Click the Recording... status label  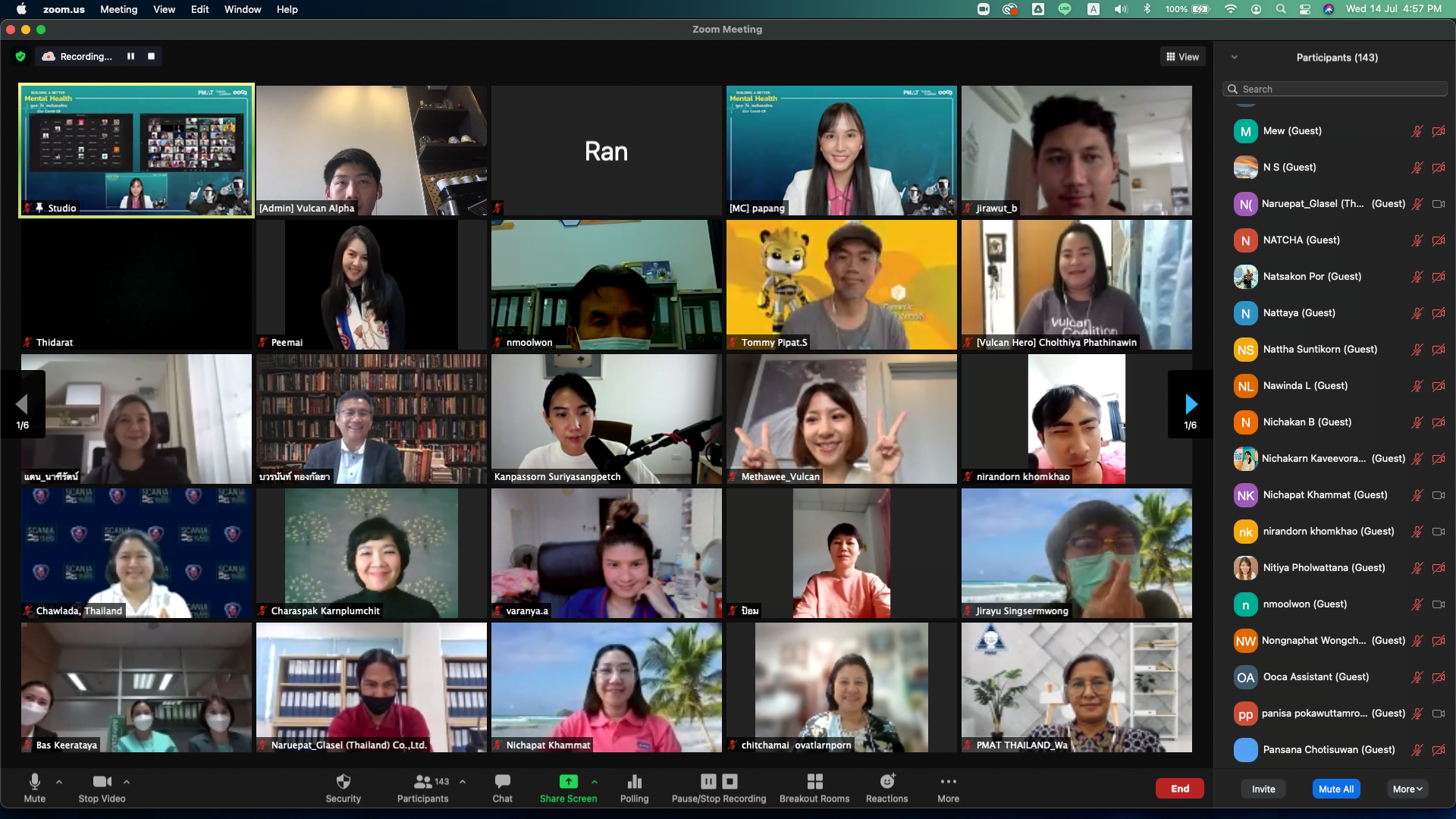[x=86, y=56]
